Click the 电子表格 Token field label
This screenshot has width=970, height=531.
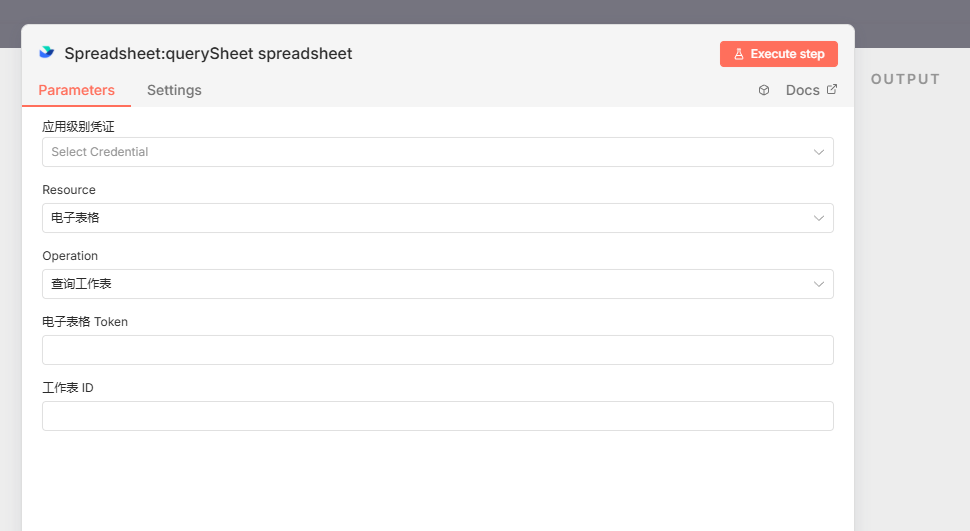(x=85, y=322)
